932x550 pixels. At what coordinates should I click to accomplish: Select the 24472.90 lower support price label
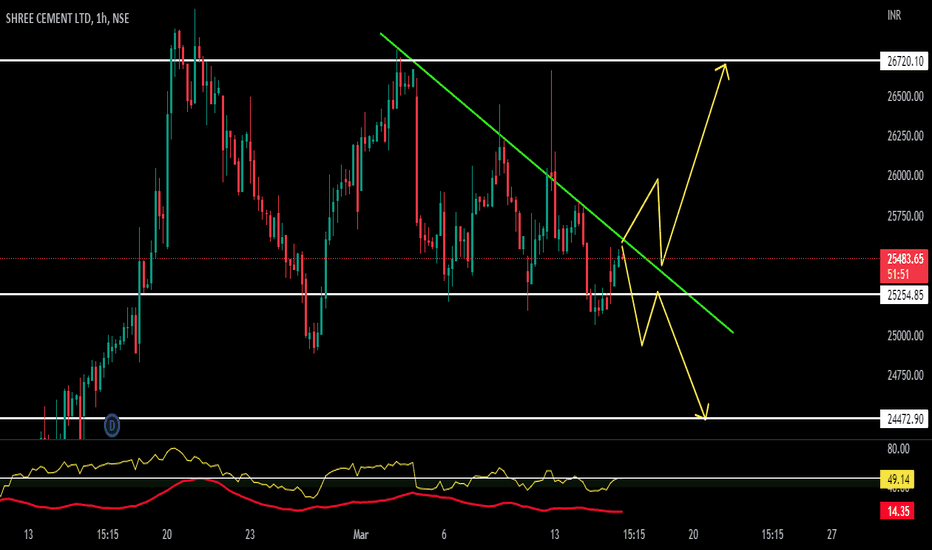(x=904, y=419)
